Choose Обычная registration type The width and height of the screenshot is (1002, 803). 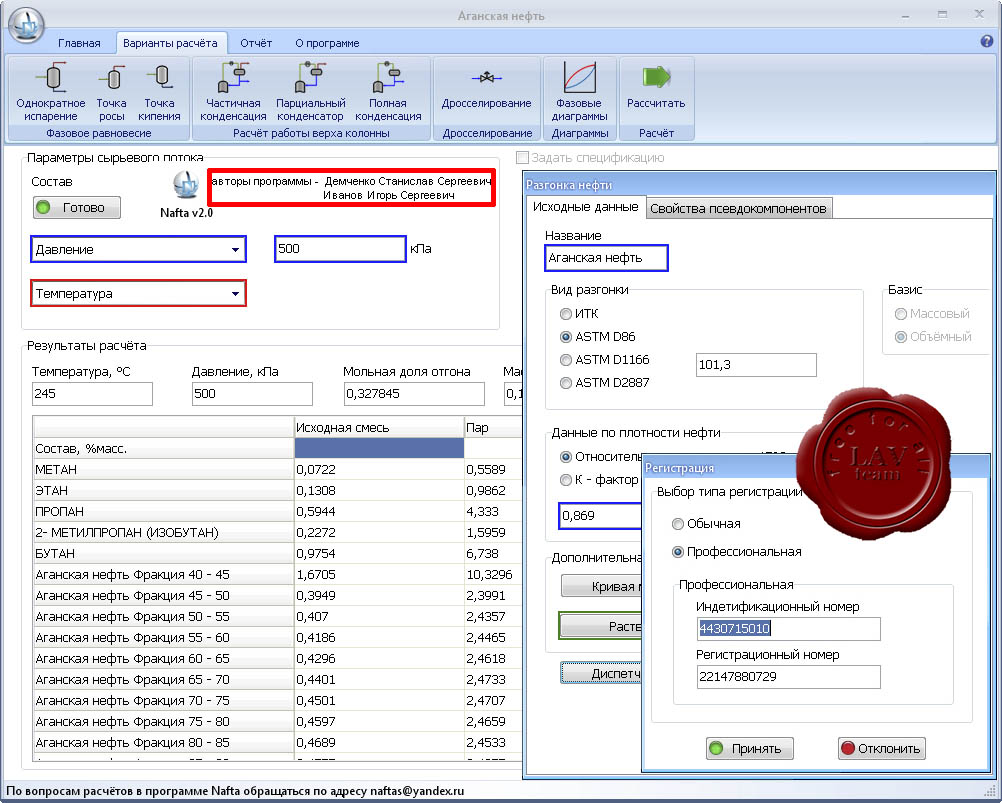tap(678, 524)
